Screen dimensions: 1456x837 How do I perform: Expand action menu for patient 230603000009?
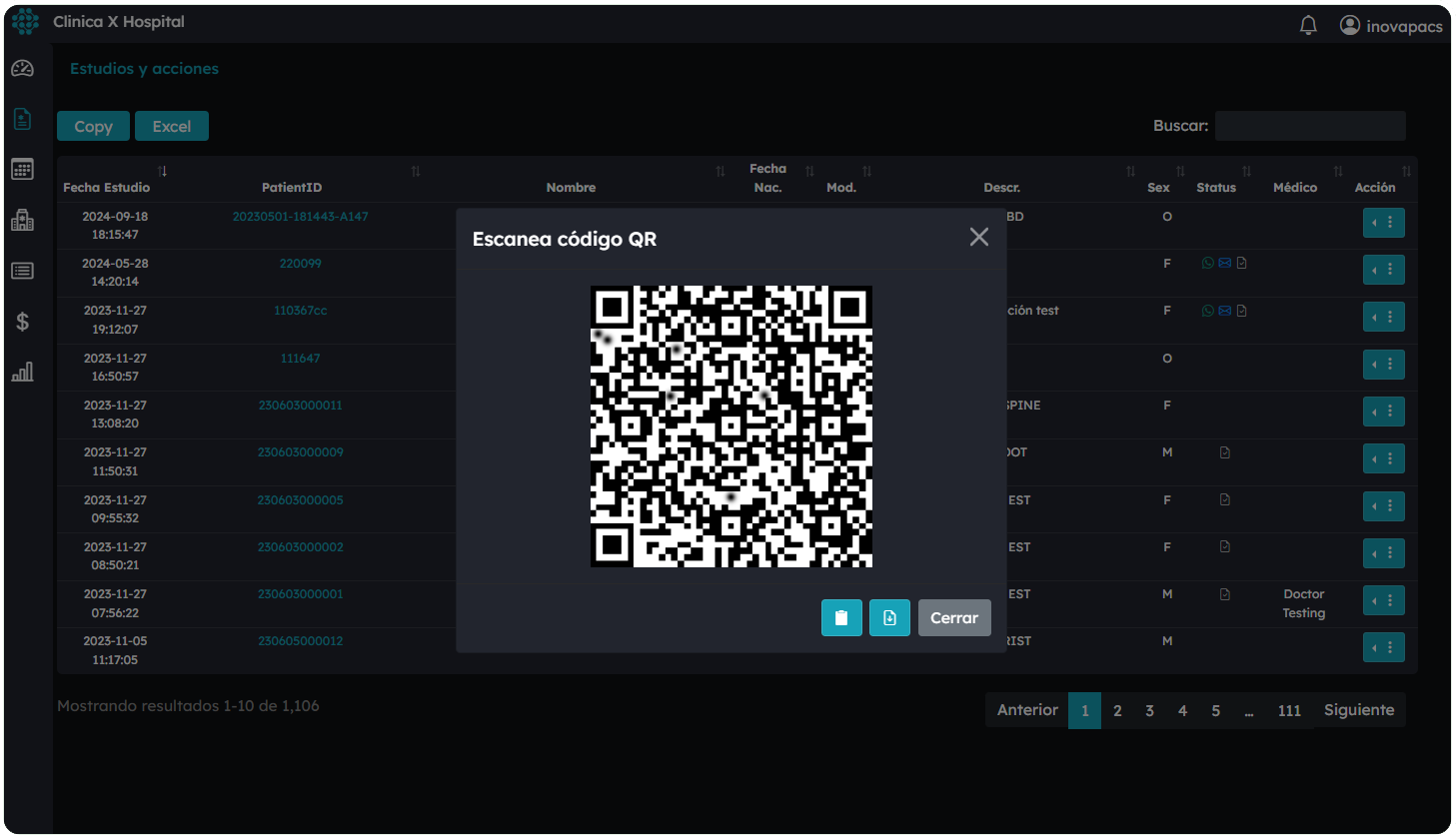pyautogui.click(x=1384, y=458)
